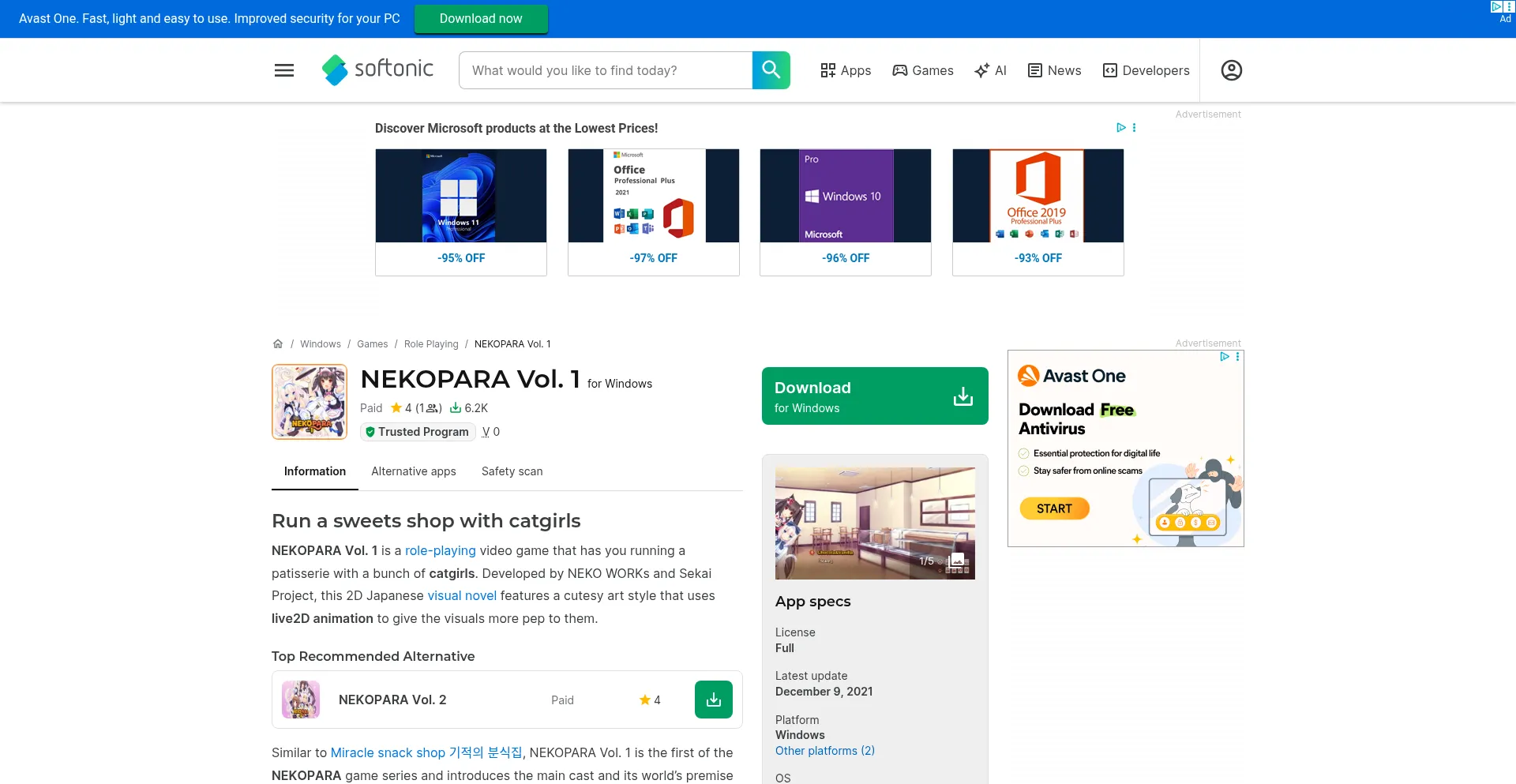Open the screenshot gallery icon
This screenshot has height=784, width=1516.
point(957,561)
